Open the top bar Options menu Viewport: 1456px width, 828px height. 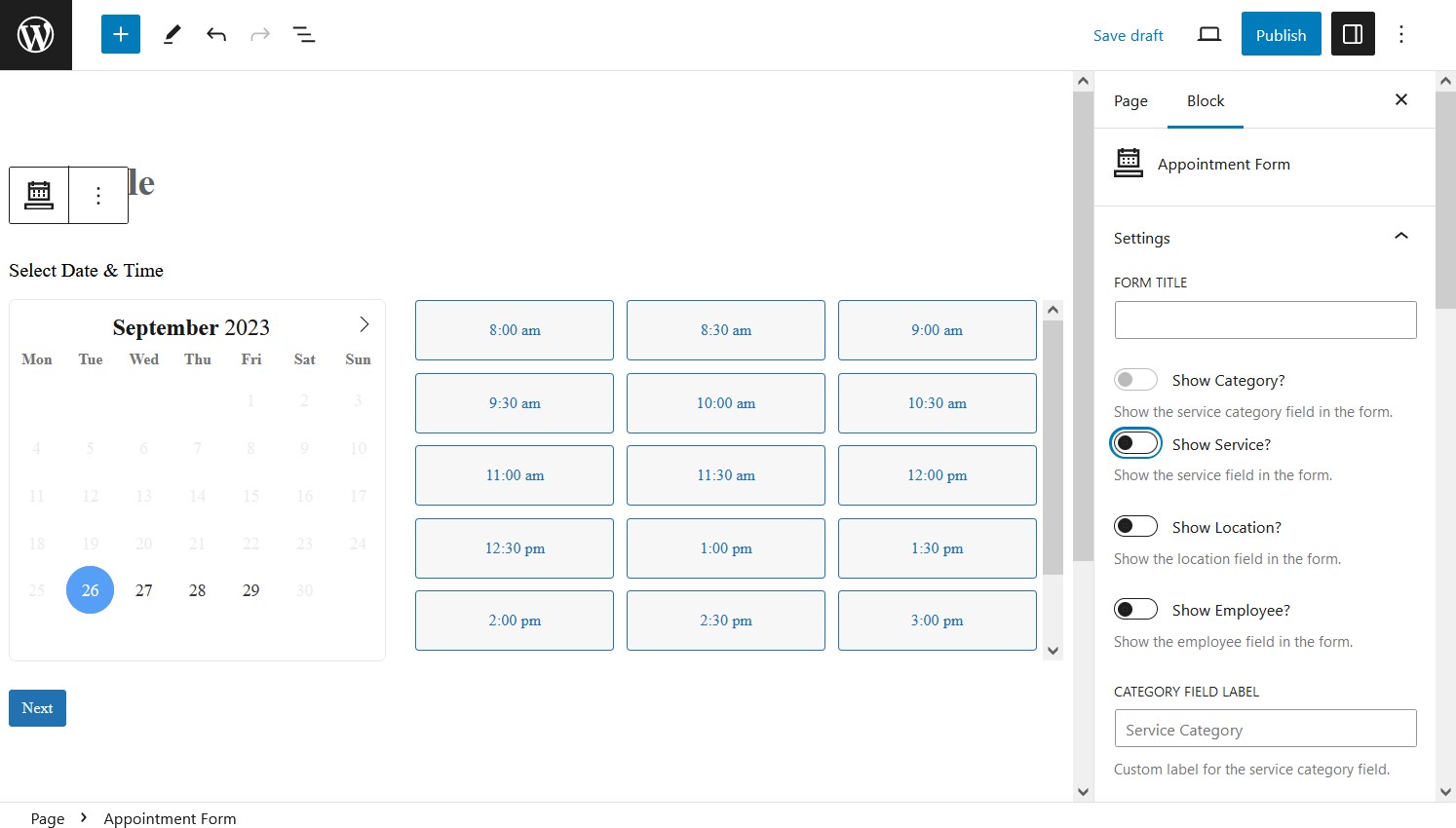pyautogui.click(x=1401, y=35)
